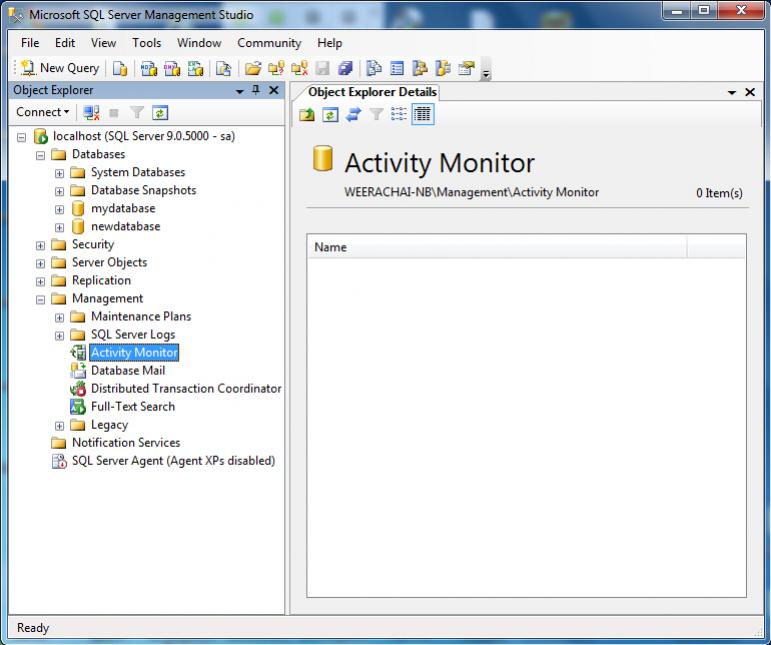771x645 pixels.
Task: Click the Save All icon
Action: pos(345,68)
